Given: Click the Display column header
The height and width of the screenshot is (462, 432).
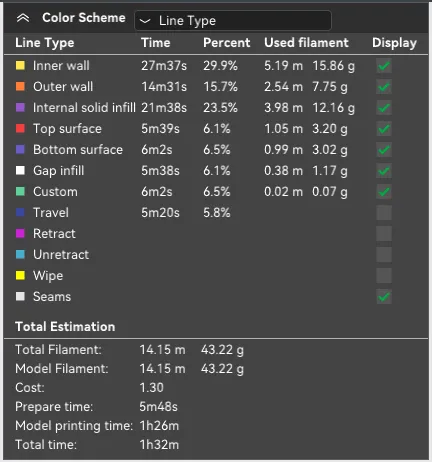Looking at the screenshot, I should pos(394,43).
